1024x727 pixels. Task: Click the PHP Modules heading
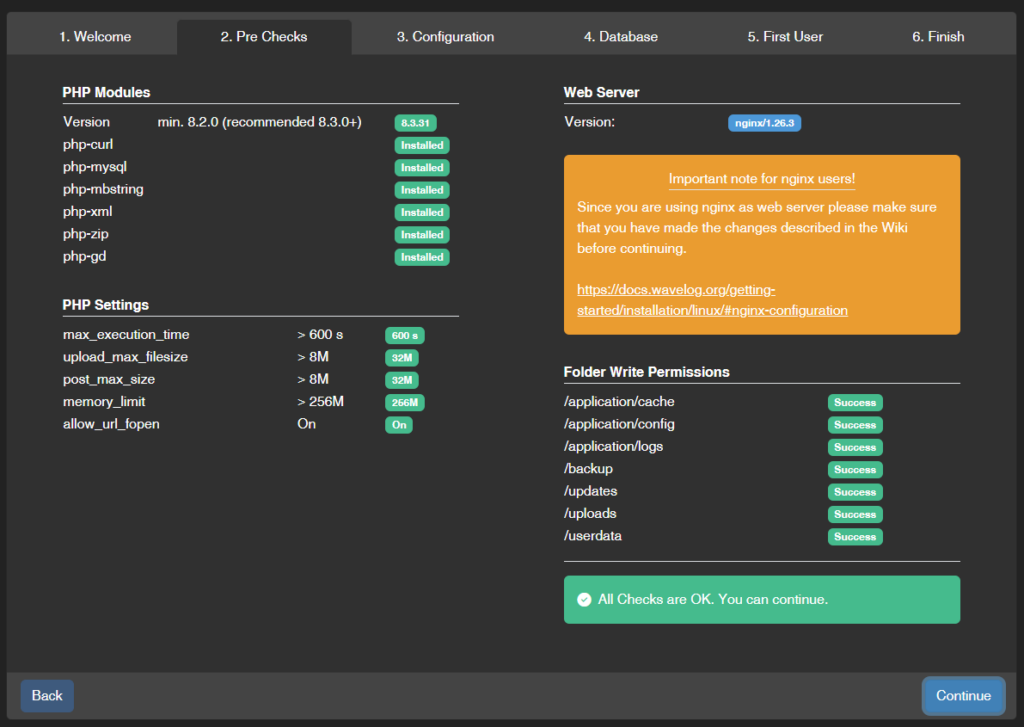coord(106,92)
